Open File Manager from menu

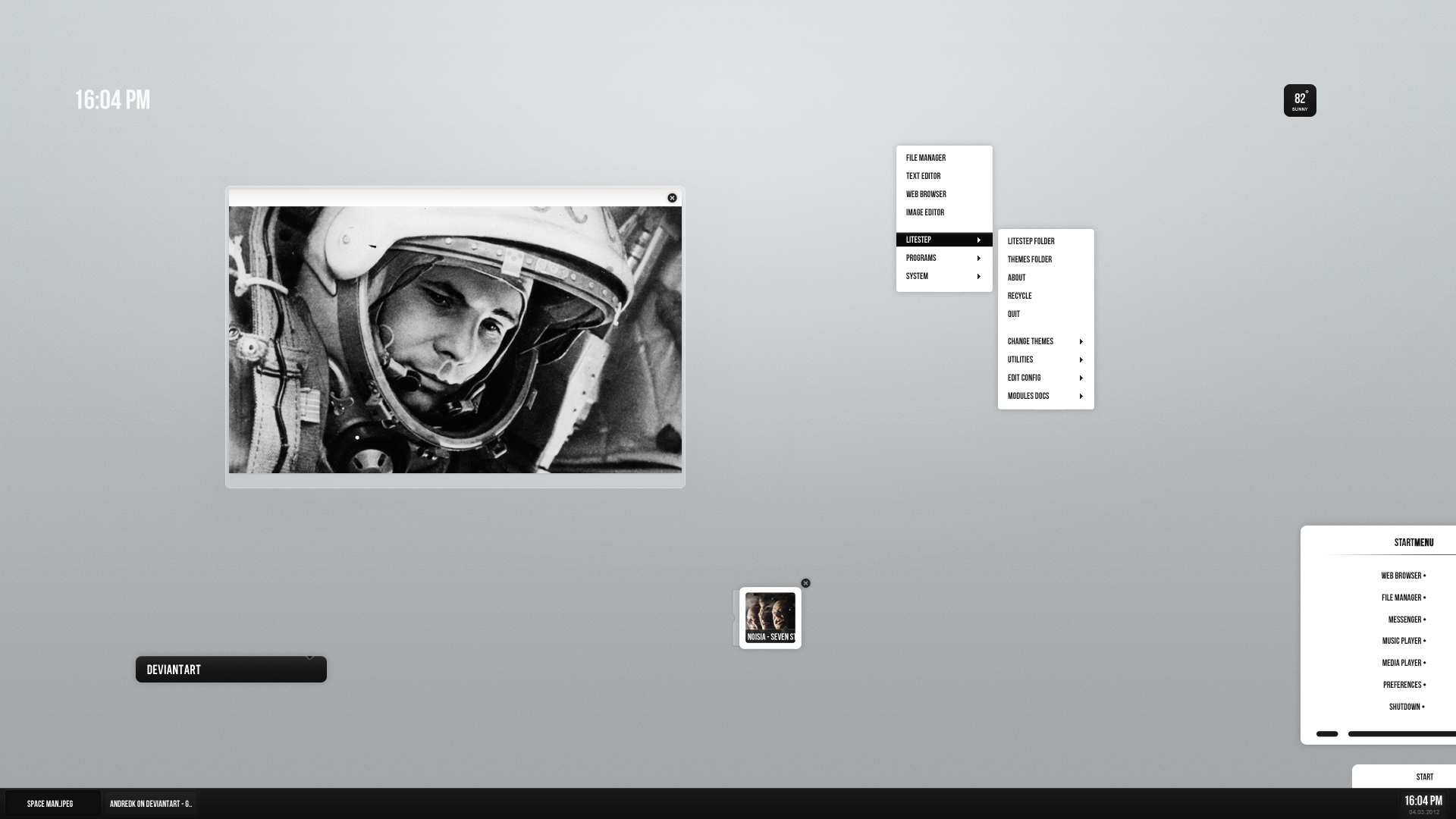[926, 157]
